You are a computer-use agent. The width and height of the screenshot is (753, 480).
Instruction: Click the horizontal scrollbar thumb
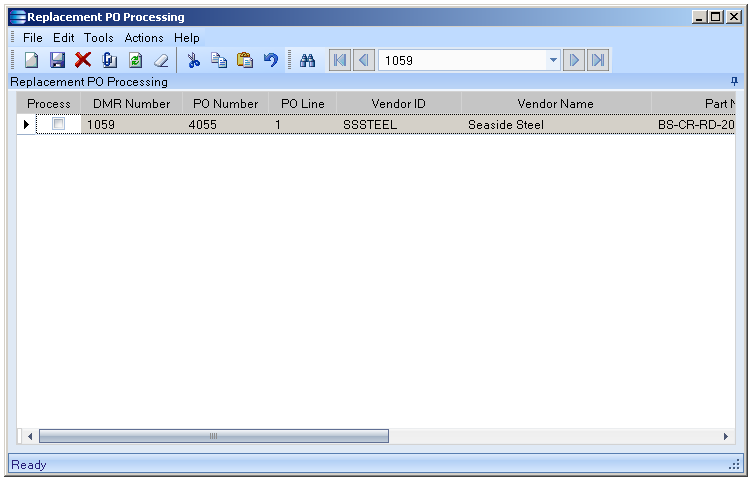click(214, 436)
